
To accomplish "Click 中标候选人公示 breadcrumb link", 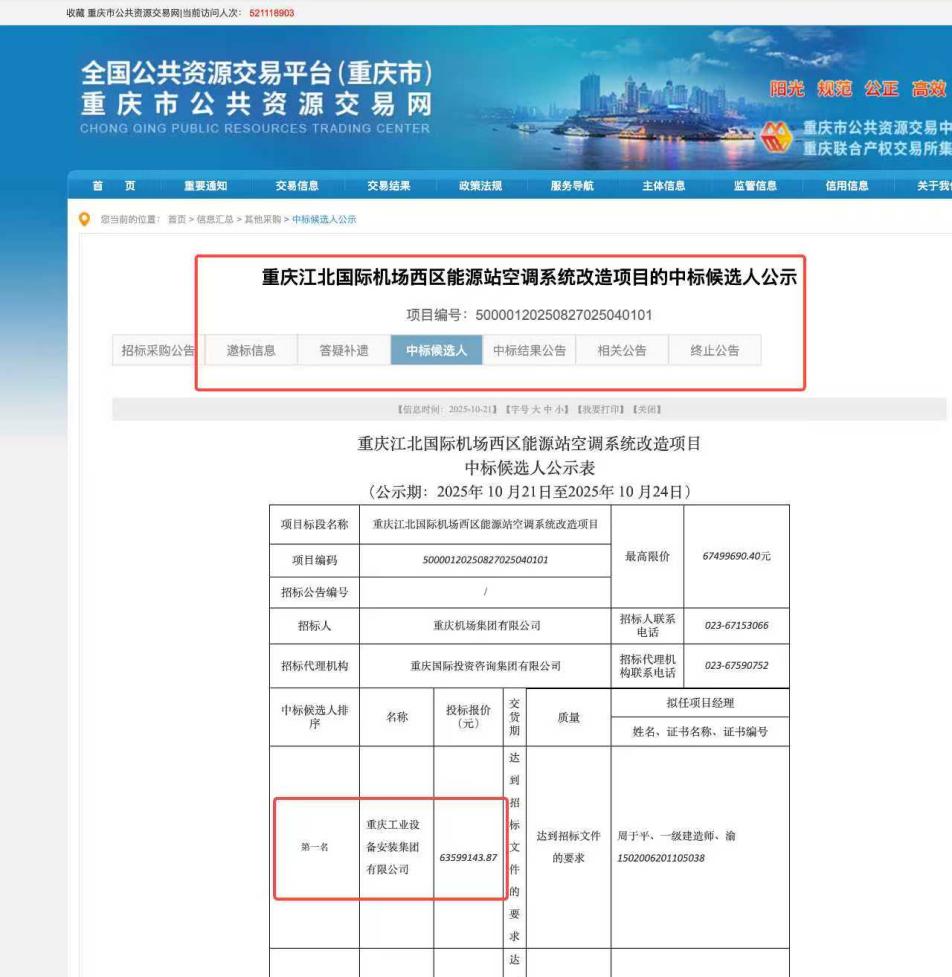I will pyautogui.click(x=324, y=219).
